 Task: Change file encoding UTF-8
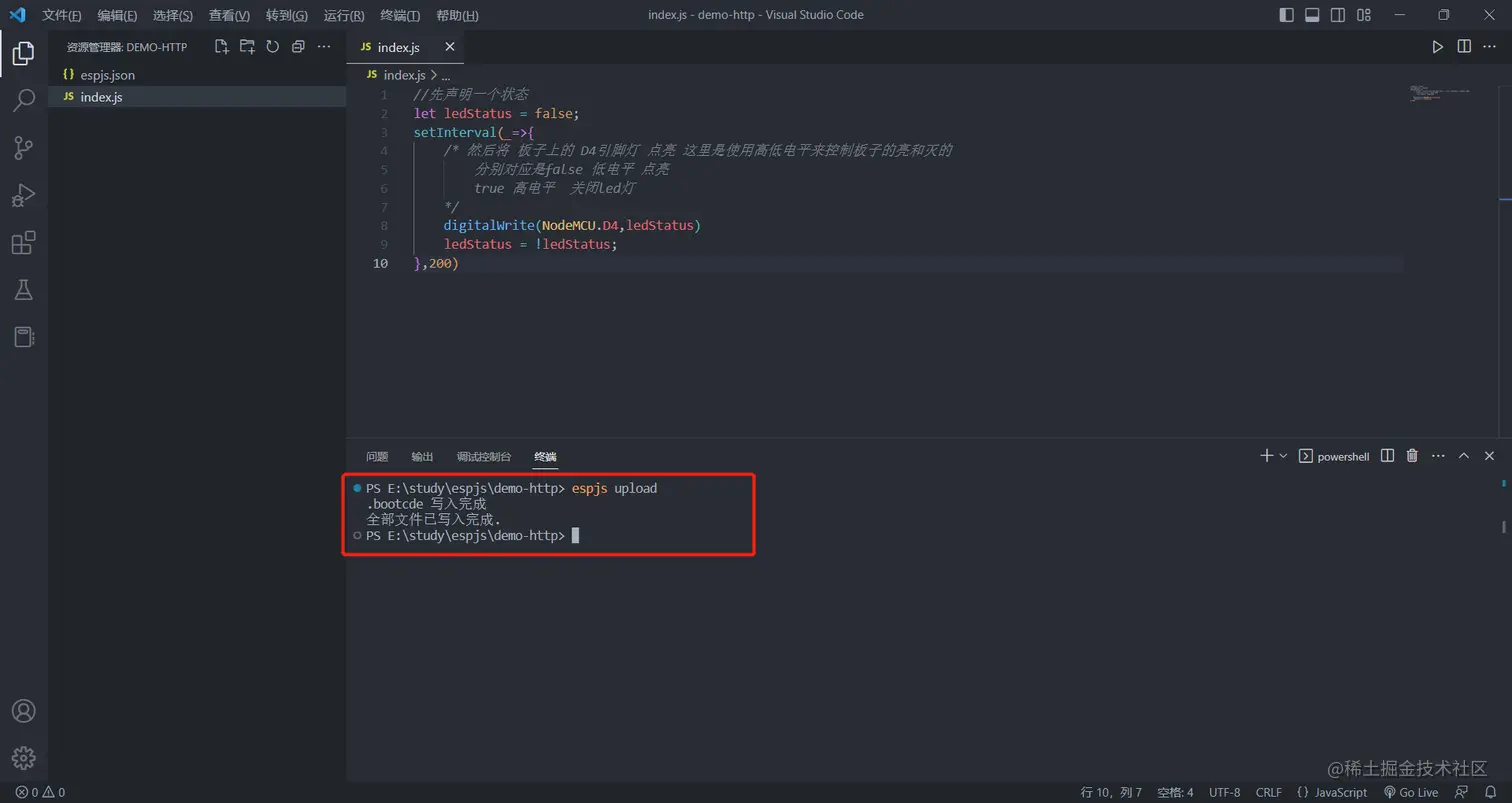[1224, 792]
